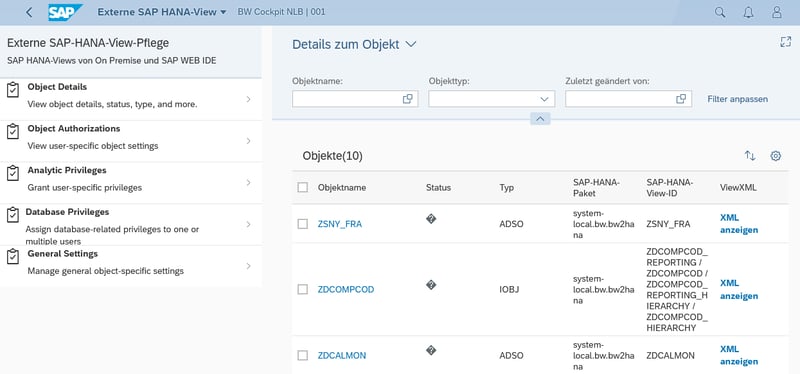The image size is (800, 374).
Task: Open value help for Zuletzt geändert von
Action: [681, 99]
